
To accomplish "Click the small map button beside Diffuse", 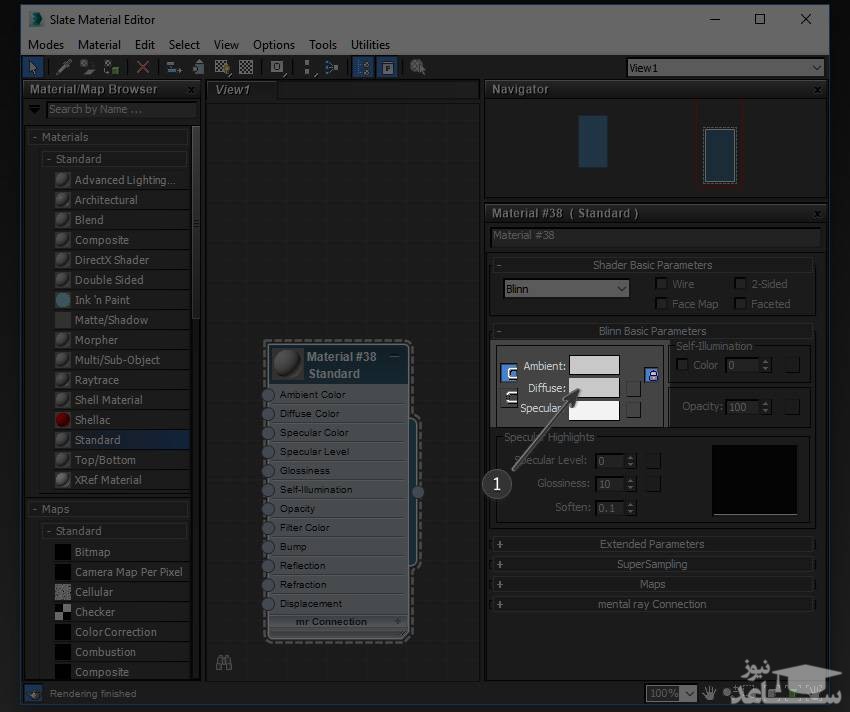I will [x=633, y=388].
